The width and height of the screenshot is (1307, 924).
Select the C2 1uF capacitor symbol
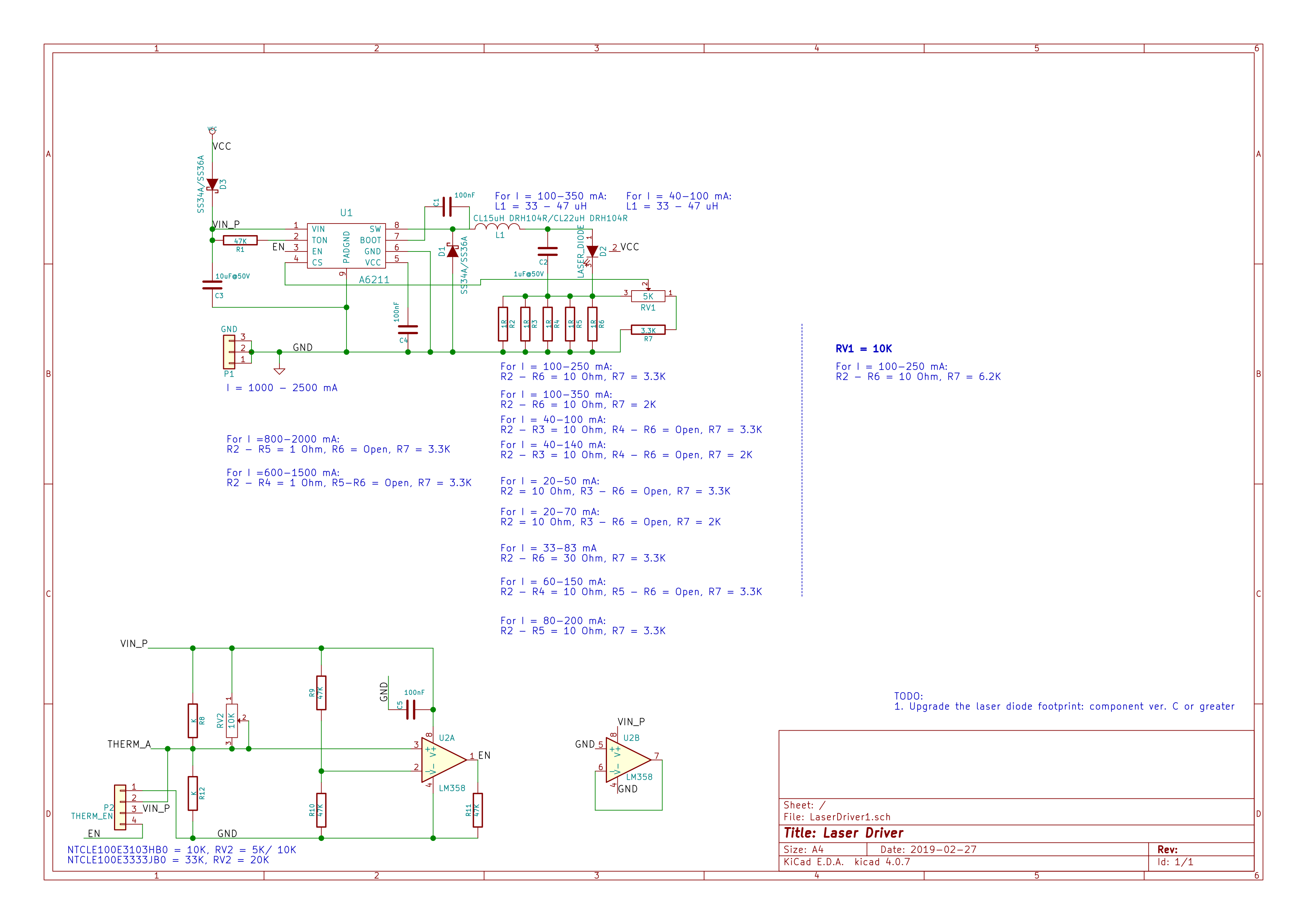548,251
